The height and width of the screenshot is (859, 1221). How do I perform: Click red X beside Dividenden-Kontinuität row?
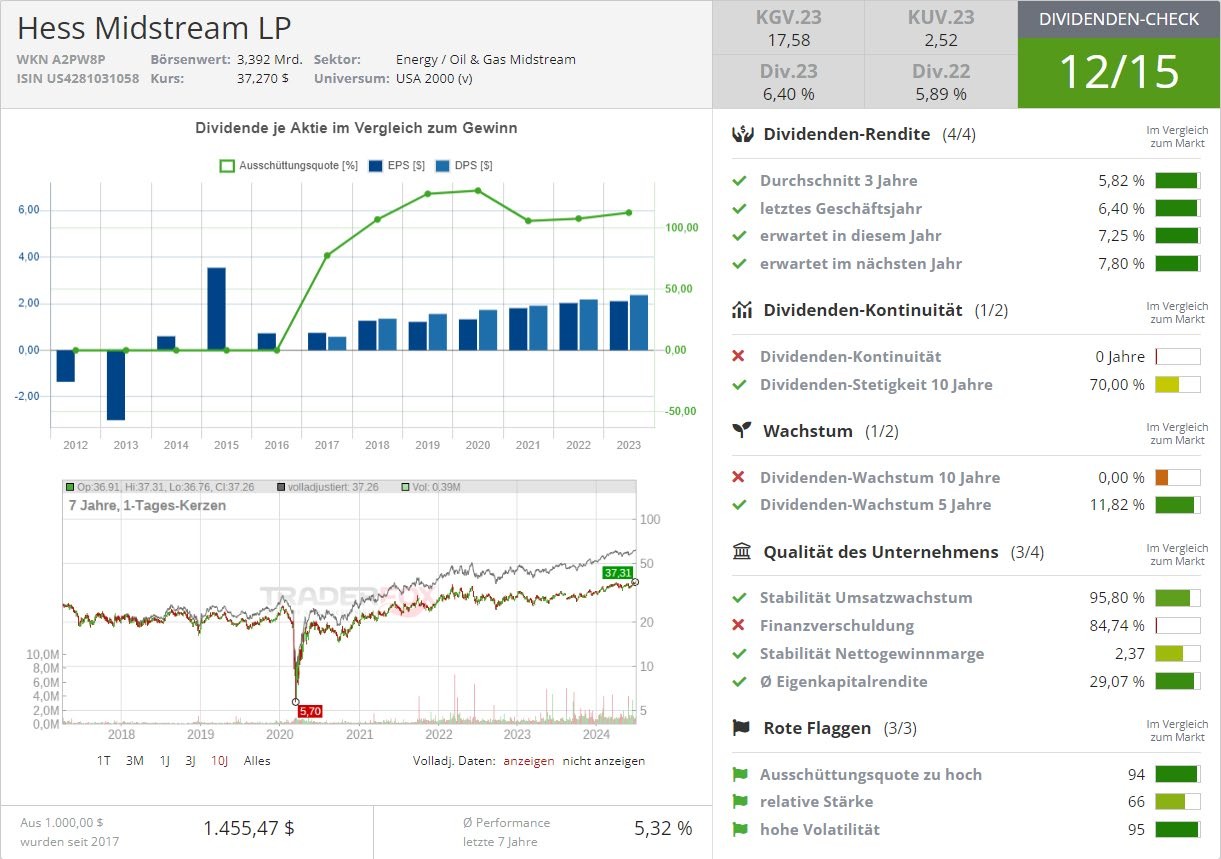click(x=739, y=357)
